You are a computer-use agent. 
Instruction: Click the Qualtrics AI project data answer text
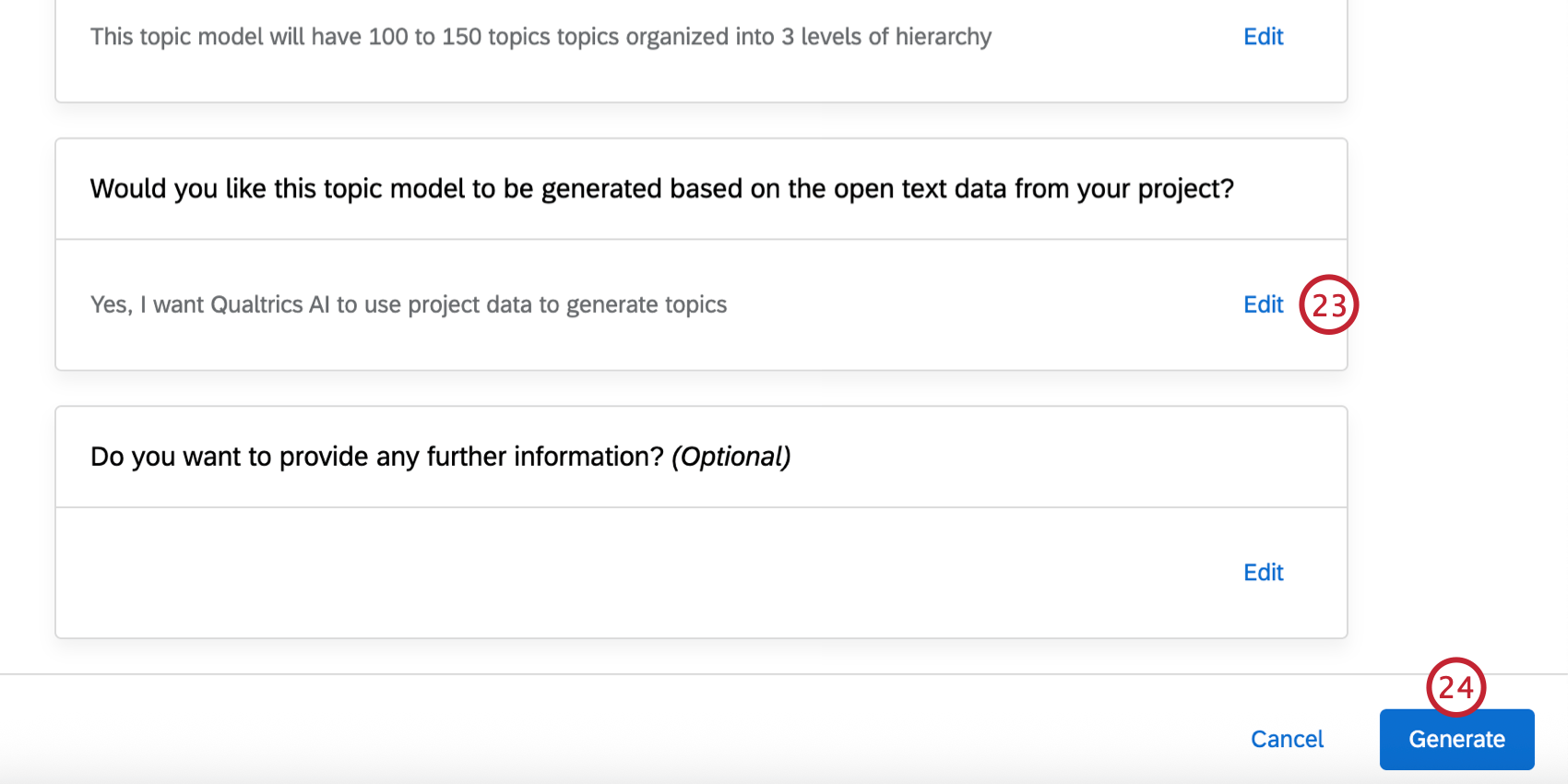(x=408, y=304)
